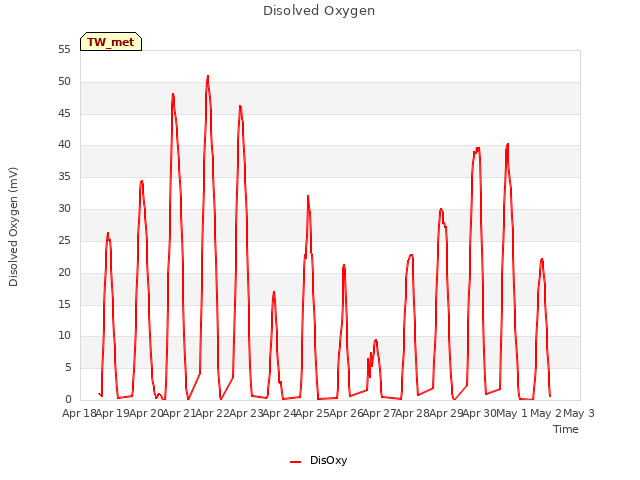
Task: Click the 10 y-axis tick label
Action: pyautogui.click(x=64, y=336)
